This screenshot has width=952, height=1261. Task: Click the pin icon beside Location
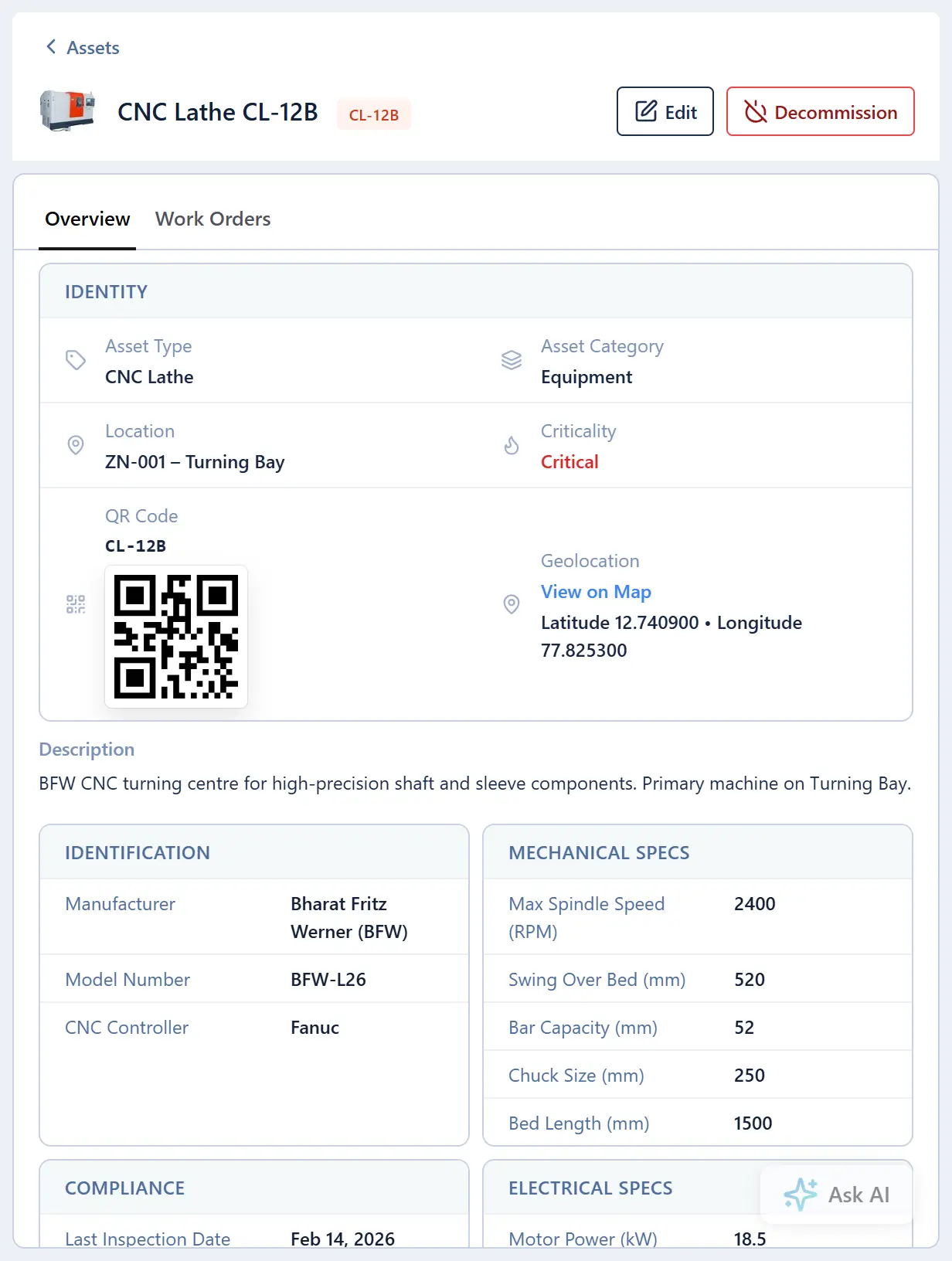[76, 445]
